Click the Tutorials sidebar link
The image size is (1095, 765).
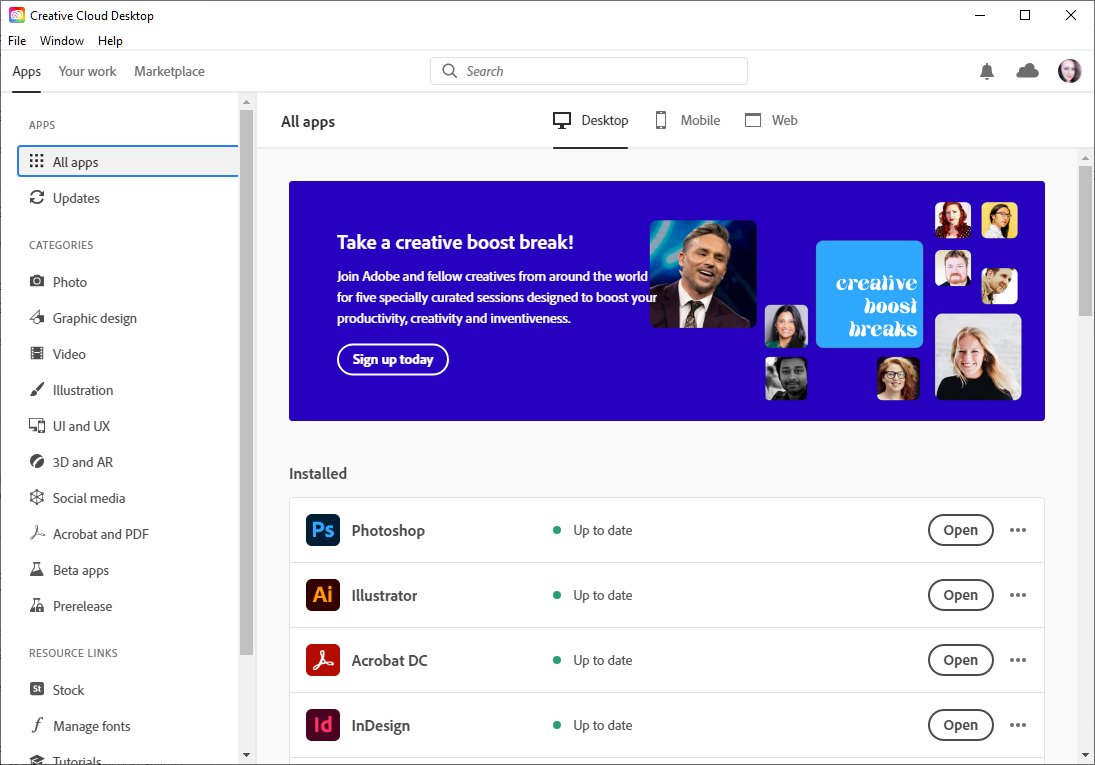[77, 759]
